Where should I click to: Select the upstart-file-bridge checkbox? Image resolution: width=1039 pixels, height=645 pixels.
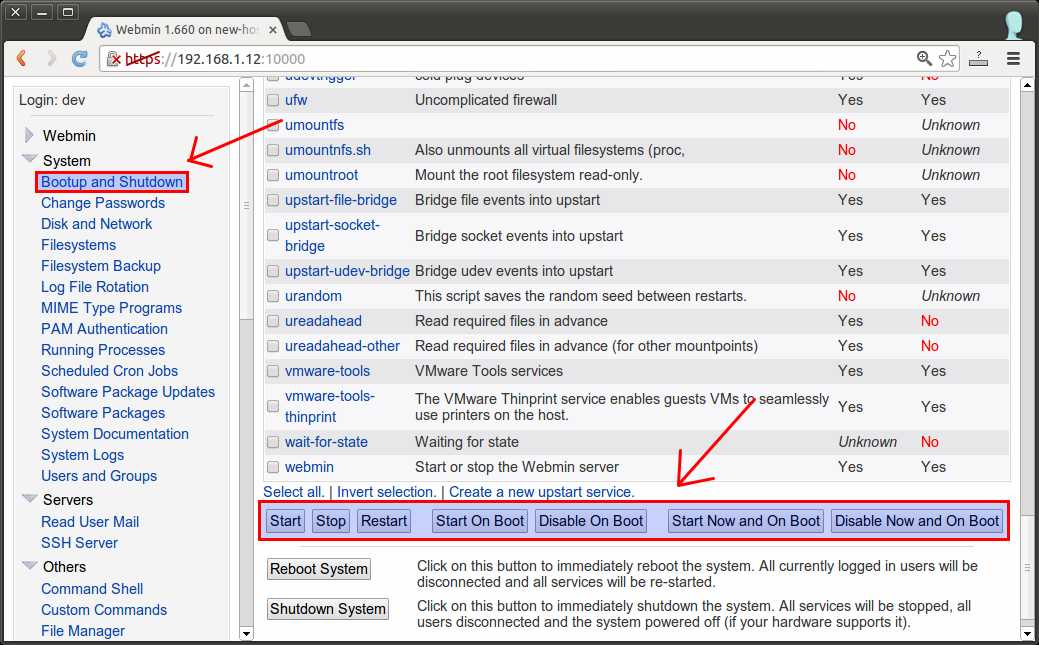[x=273, y=200]
